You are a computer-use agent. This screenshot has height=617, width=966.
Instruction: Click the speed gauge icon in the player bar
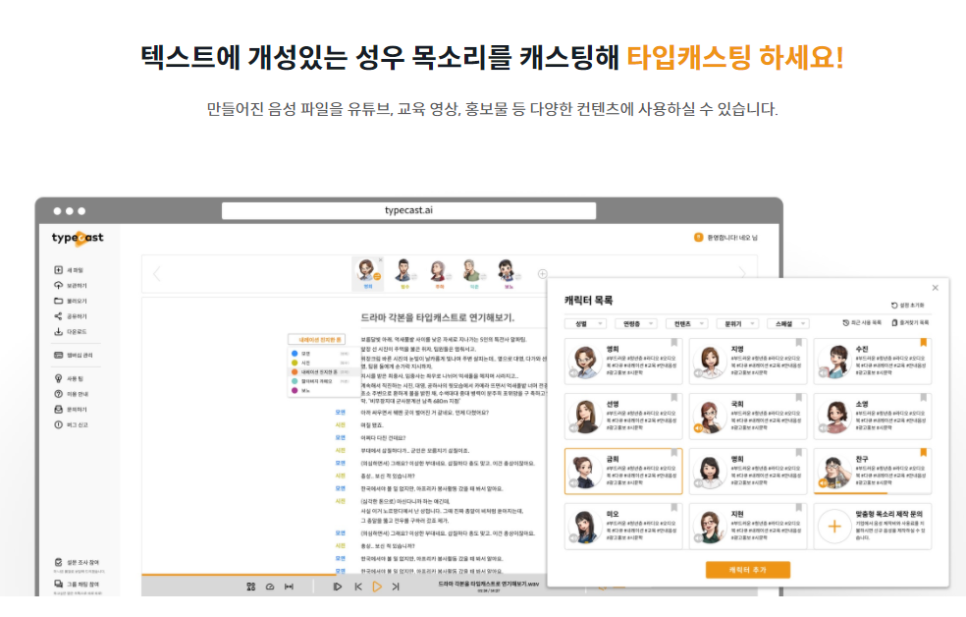(x=270, y=587)
